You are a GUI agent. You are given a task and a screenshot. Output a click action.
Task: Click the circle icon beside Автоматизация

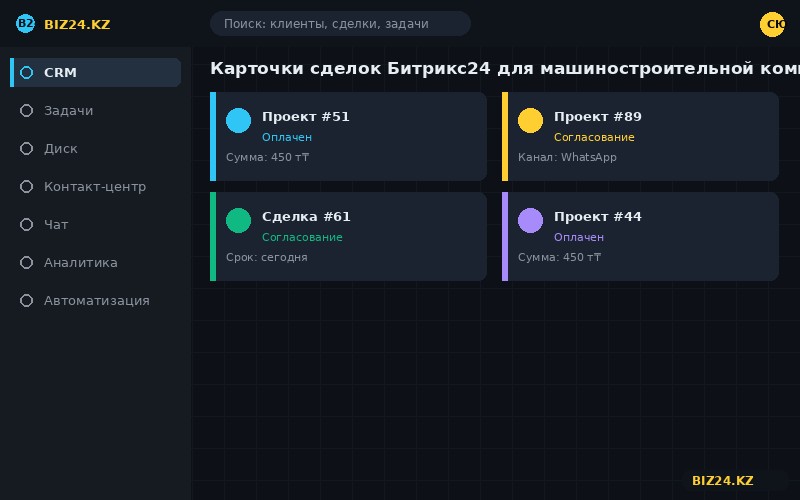(27, 301)
